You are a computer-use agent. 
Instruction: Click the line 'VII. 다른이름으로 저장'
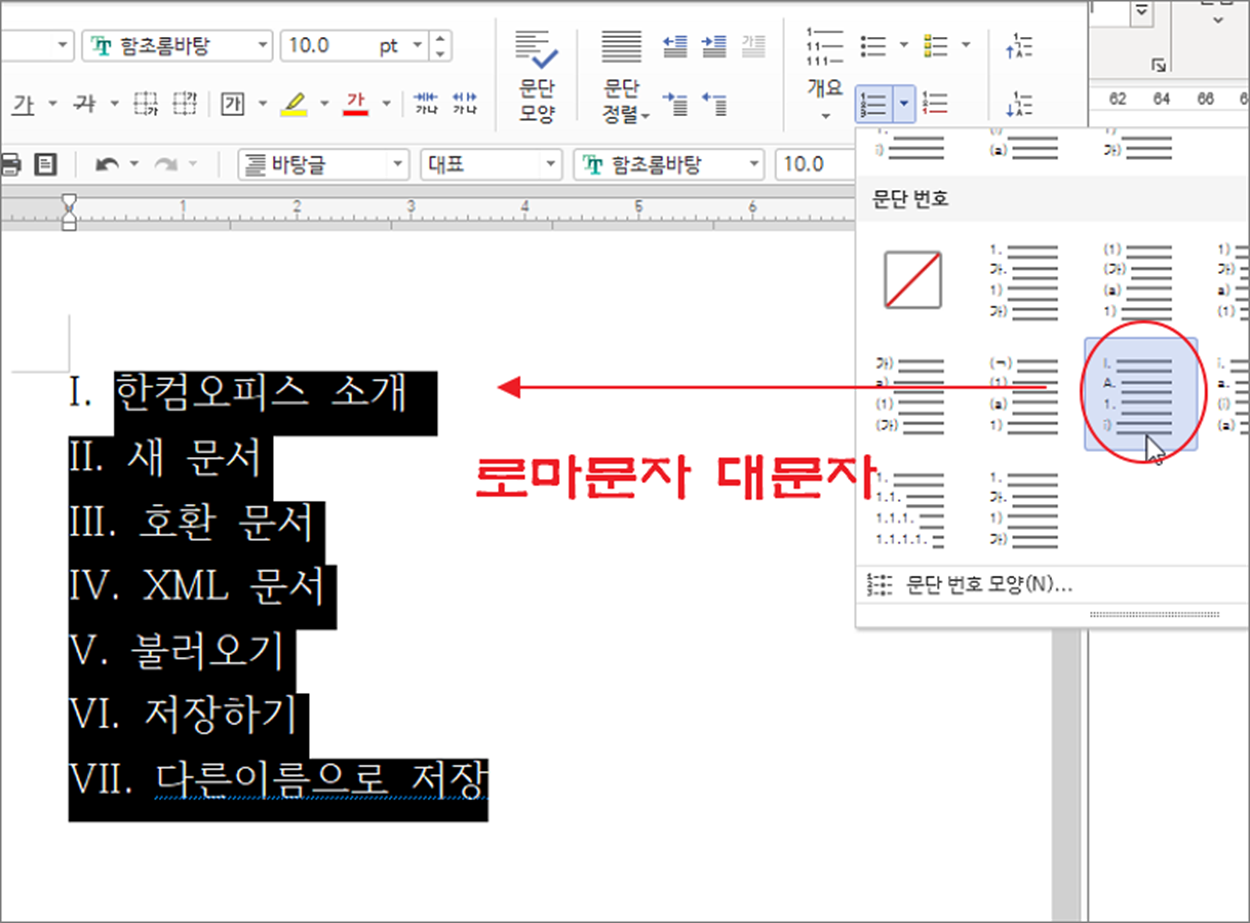click(278, 779)
